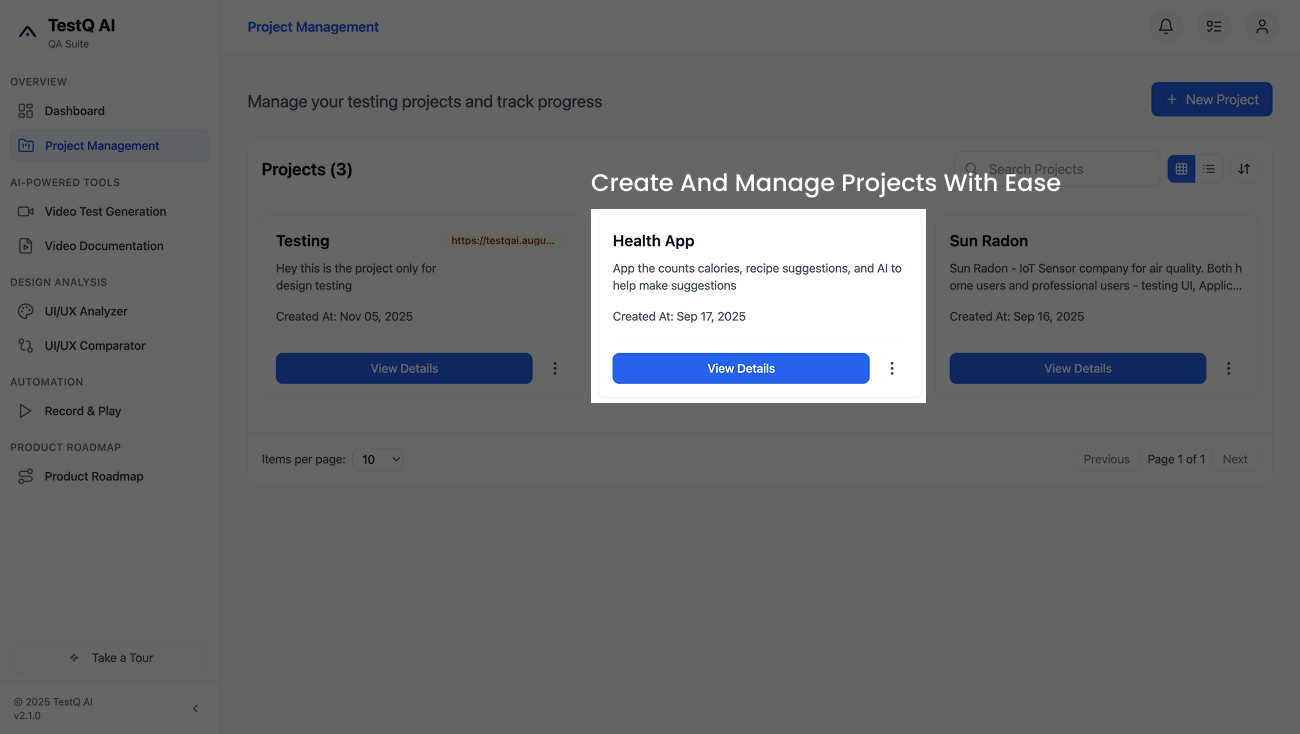
Task: Open the UI/UX Analyzer page
Action: coord(86,311)
